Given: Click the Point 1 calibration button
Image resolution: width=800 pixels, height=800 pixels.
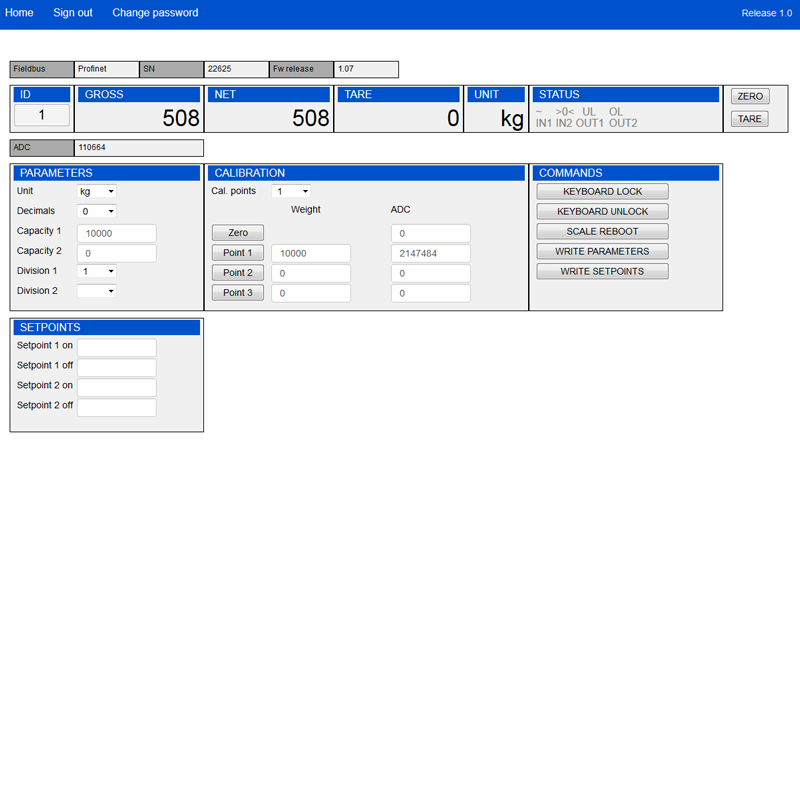Looking at the screenshot, I should click(238, 253).
